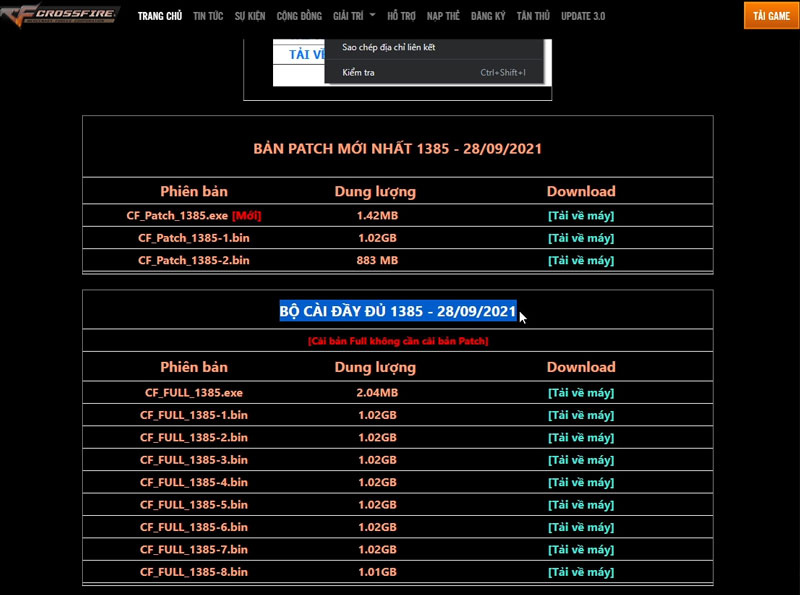
Task: Choose Kiểm tra in context menu
Action: click(x=359, y=73)
